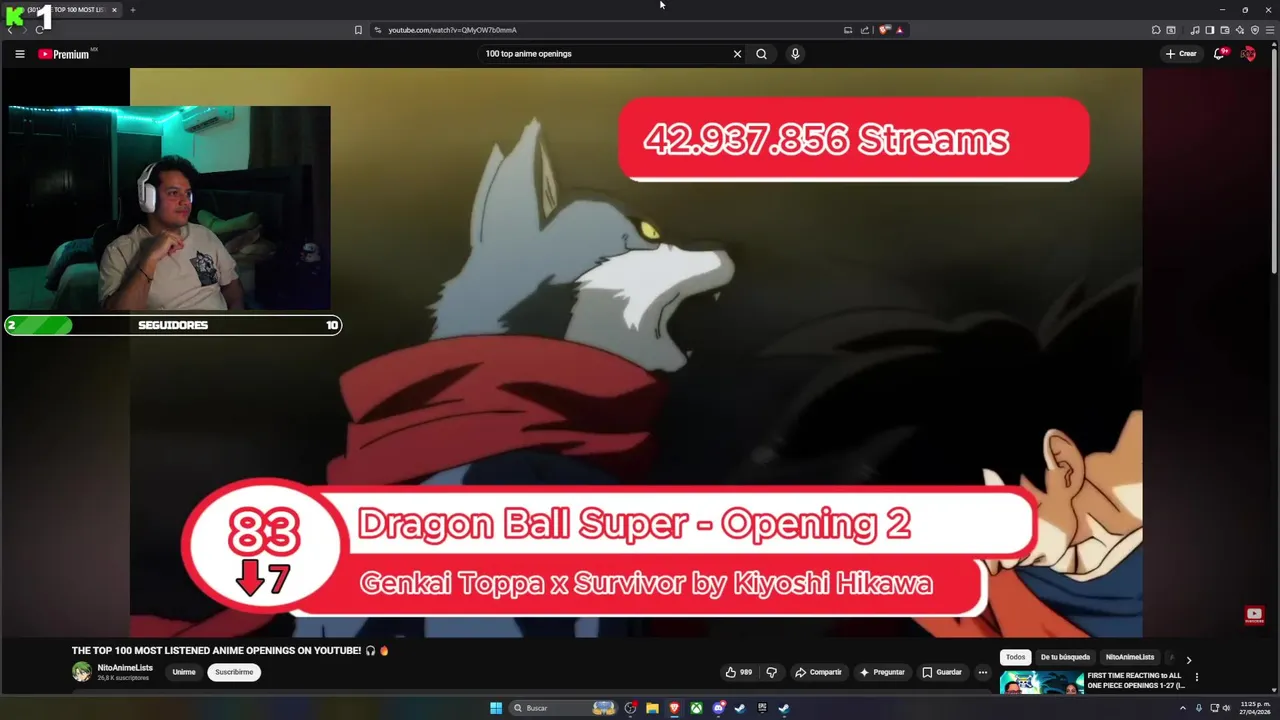The height and width of the screenshot is (720, 1280).
Task: Toggle the browser sidebar panel
Action: pyautogui.click(x=1209, y=30)
